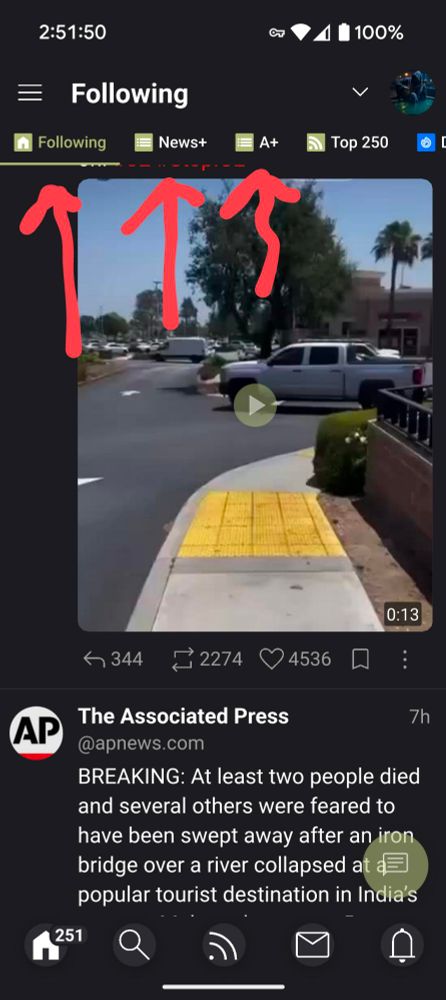Open the search magnifier in bottom bar

pyautogui.click(x=135, y=945)
